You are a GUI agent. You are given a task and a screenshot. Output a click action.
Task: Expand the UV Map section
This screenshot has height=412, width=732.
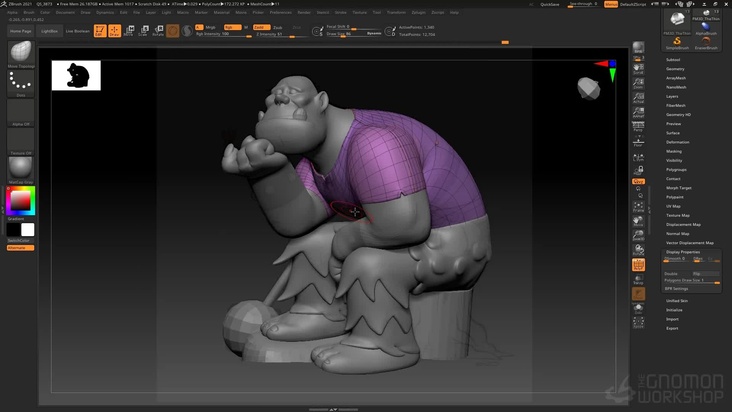pos(673,206)
